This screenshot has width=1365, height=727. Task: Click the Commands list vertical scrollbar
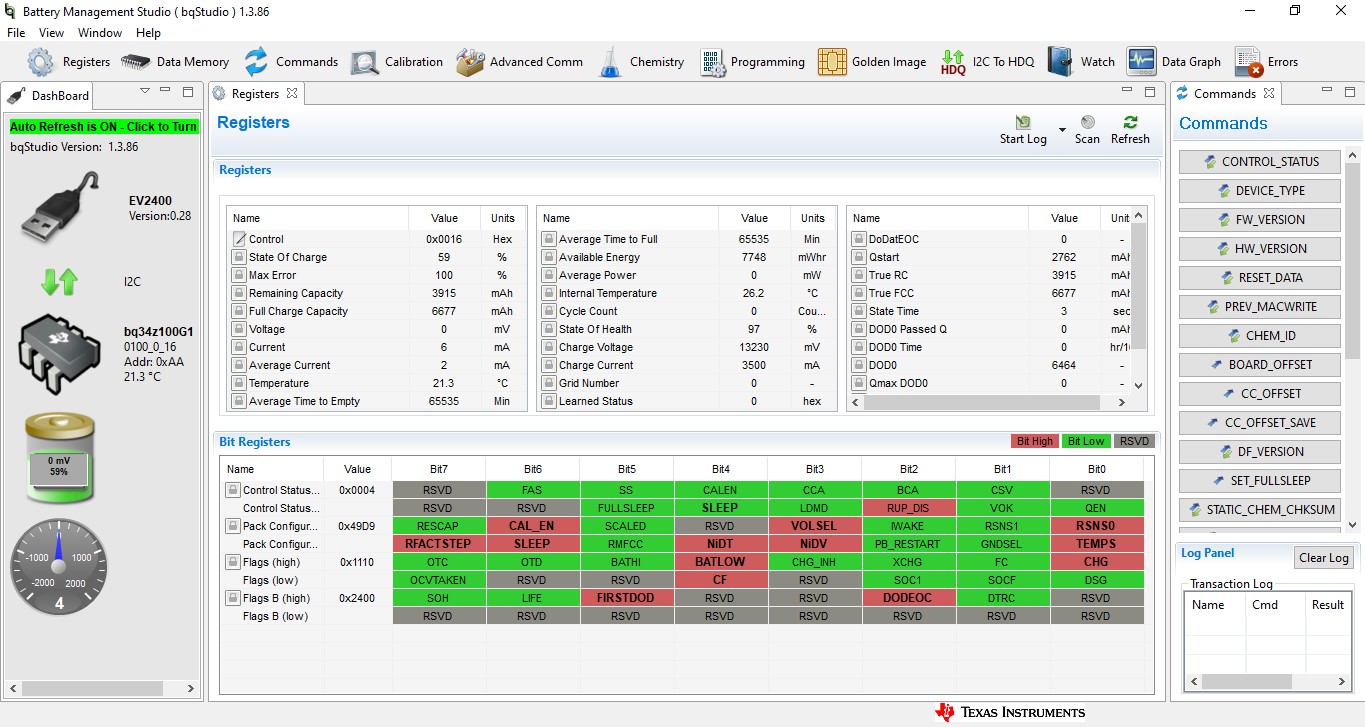tap(1352, 340)
